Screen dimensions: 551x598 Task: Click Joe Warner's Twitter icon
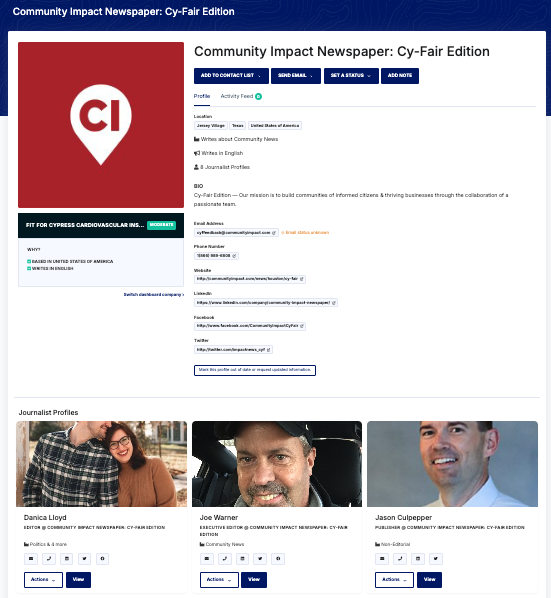click(260, 559)
